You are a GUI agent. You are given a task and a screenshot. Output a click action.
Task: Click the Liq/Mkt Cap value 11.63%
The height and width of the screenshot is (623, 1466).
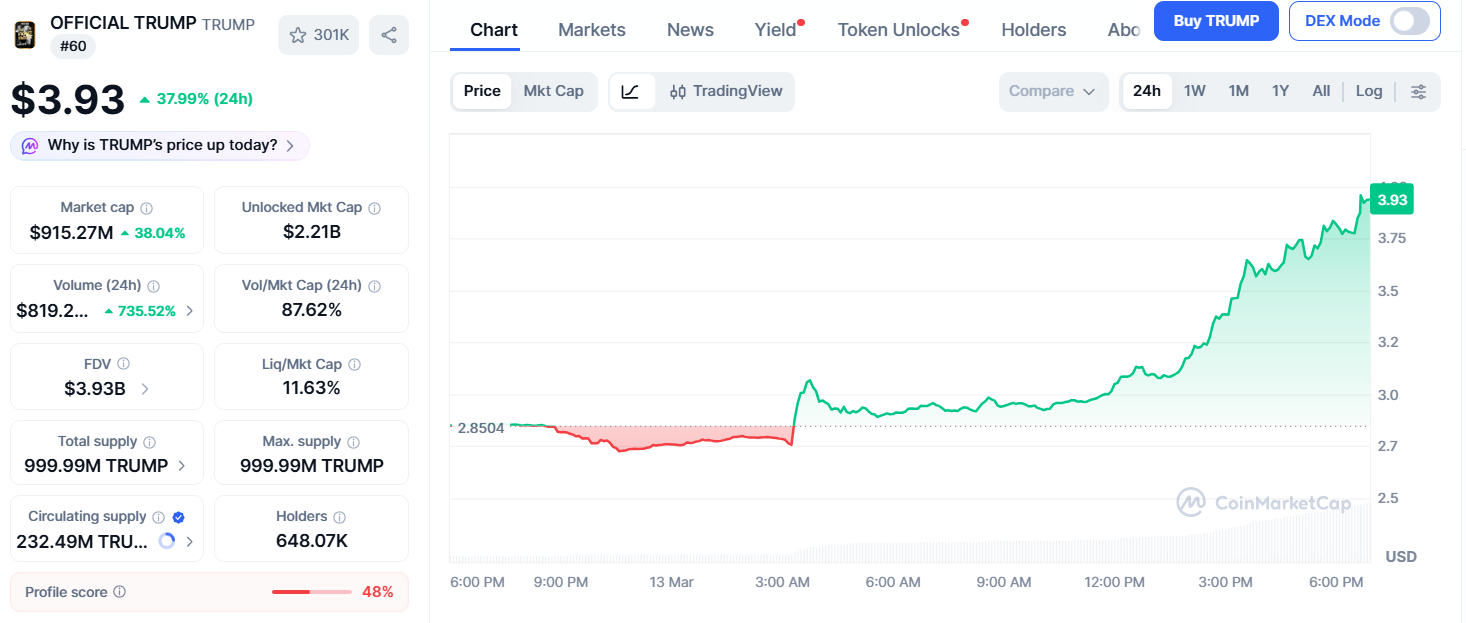pos(312,388)
